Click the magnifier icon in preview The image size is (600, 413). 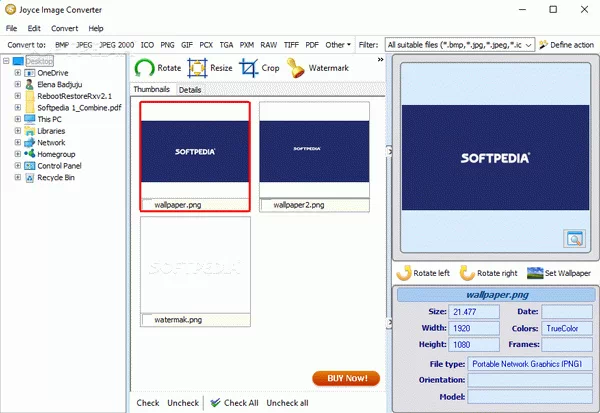572,237
